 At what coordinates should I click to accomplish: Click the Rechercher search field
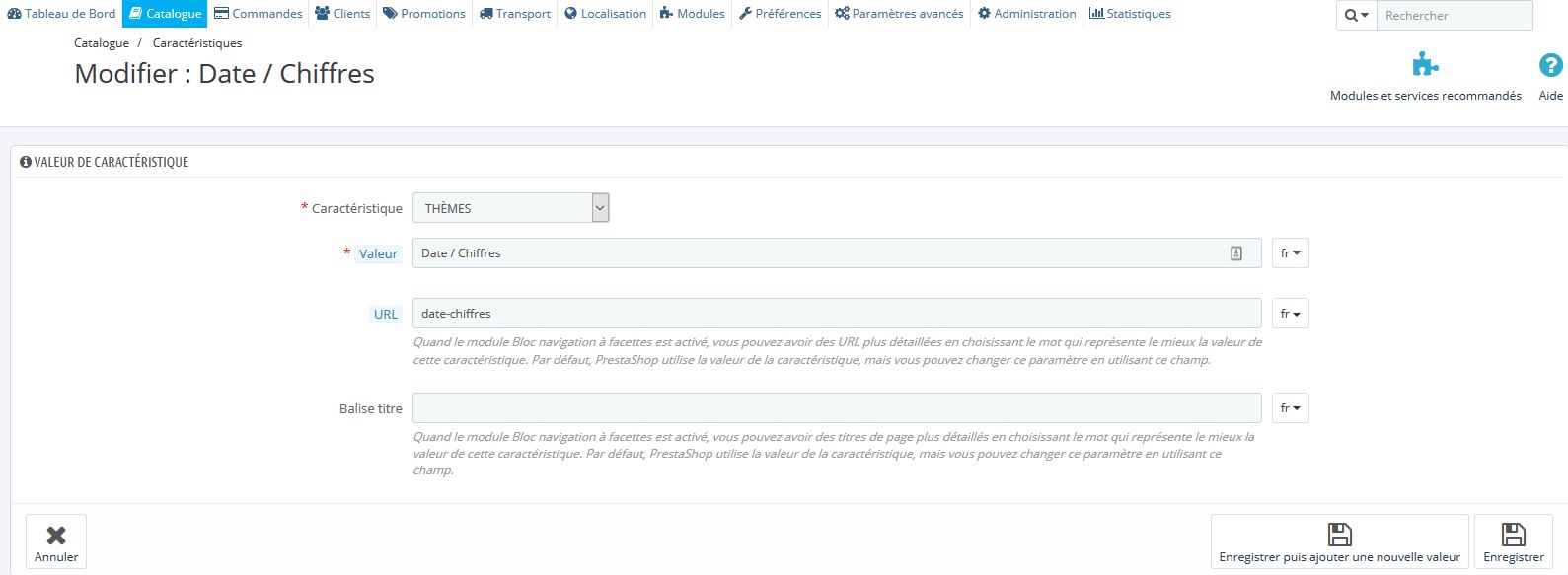tap(1455, 16)
